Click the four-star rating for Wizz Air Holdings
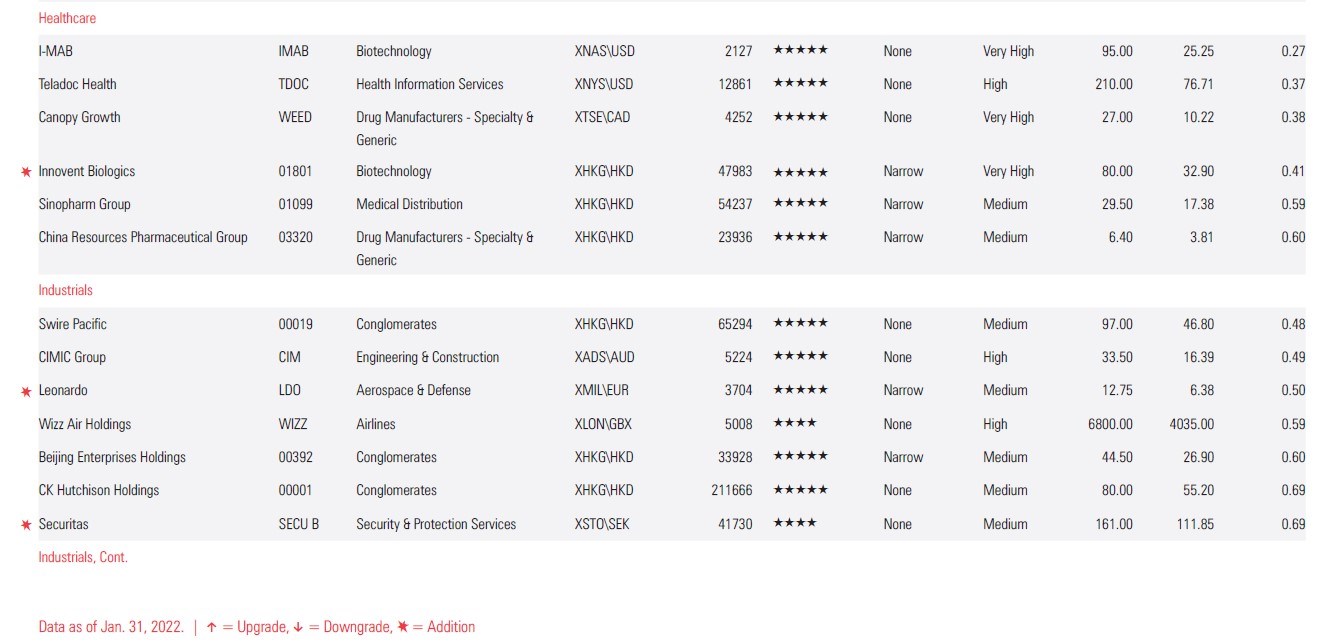 point(794,424)
